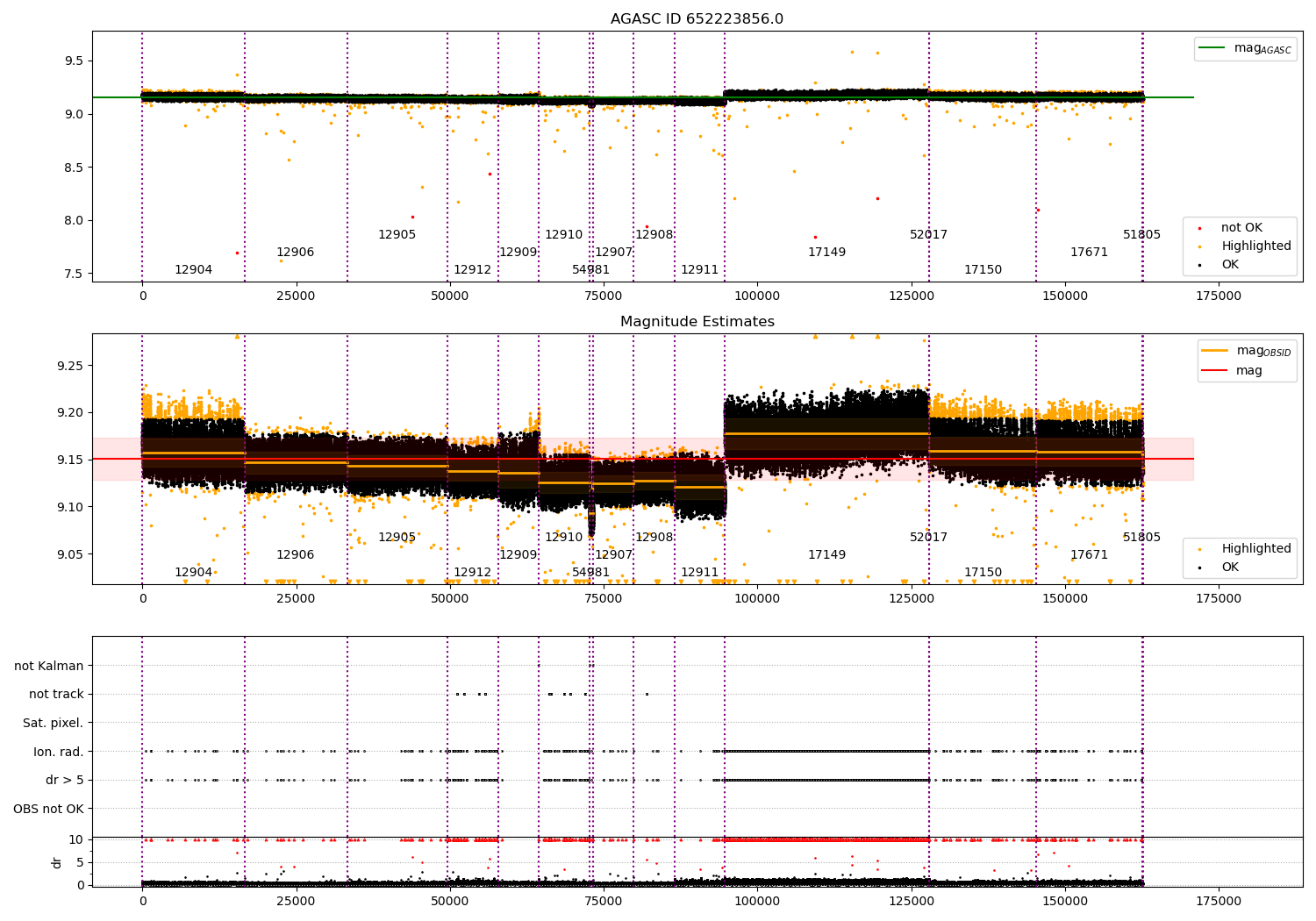The image size is (1316, 921).
Task: Click OBSID label 17149 in AGASC ID plot
Action: pyautogui.click(x=826, y=253)
